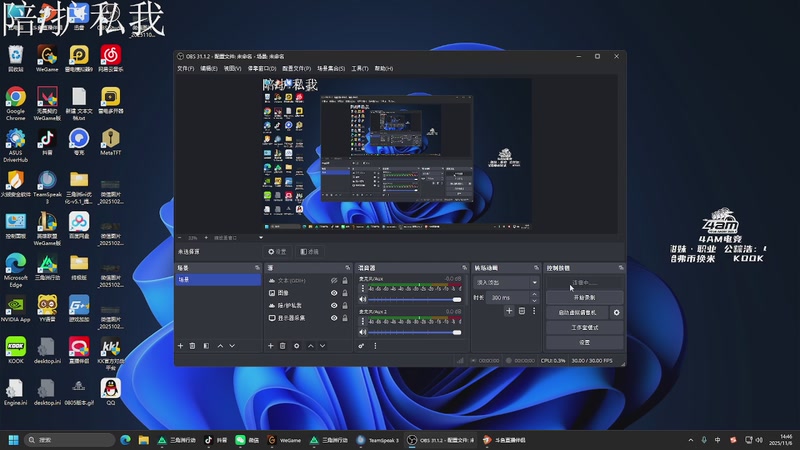Open the preview scaling mode dropdown
Screen dimensions: 800x450
pos(240,238)
